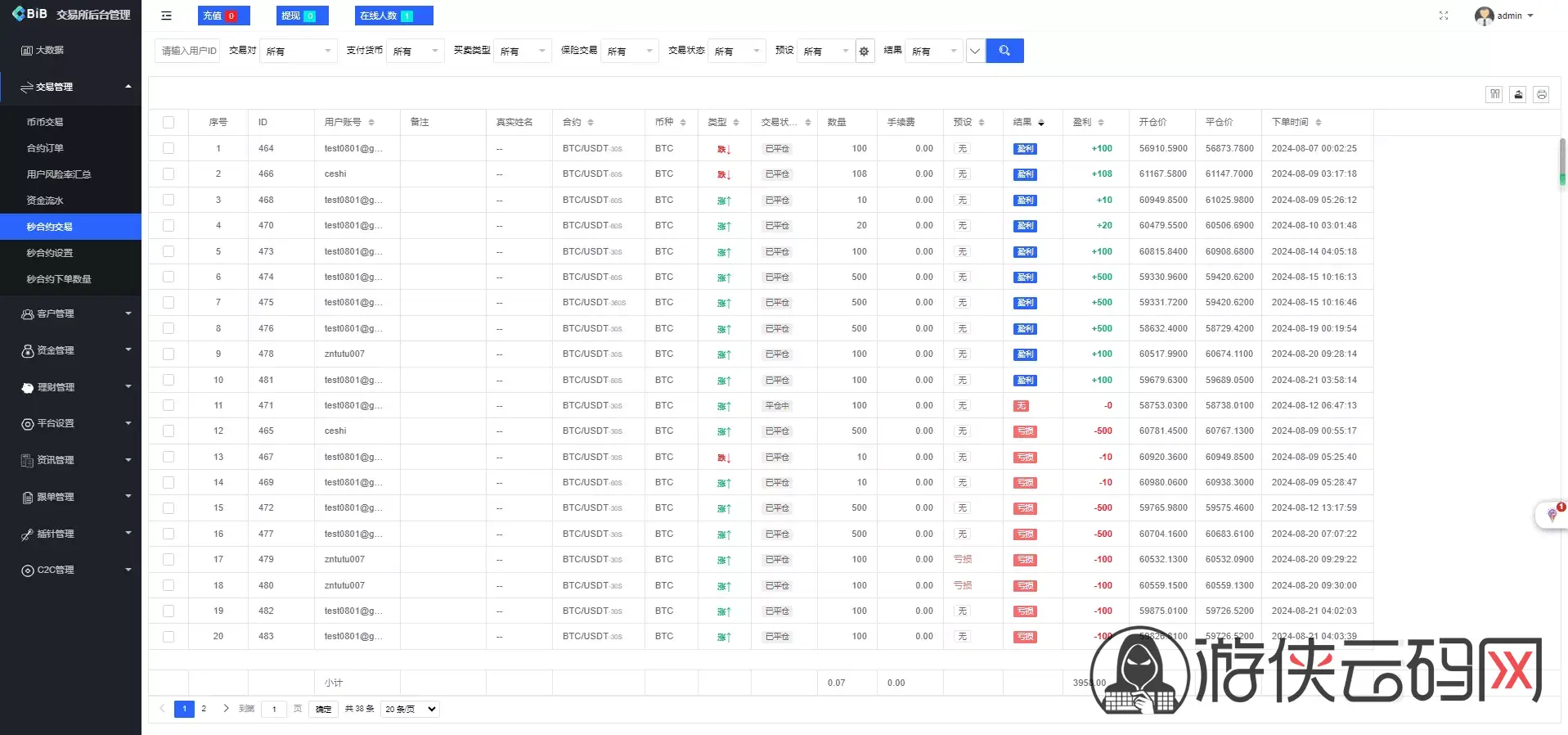Click the user ID input field

[x=187, y=51]
